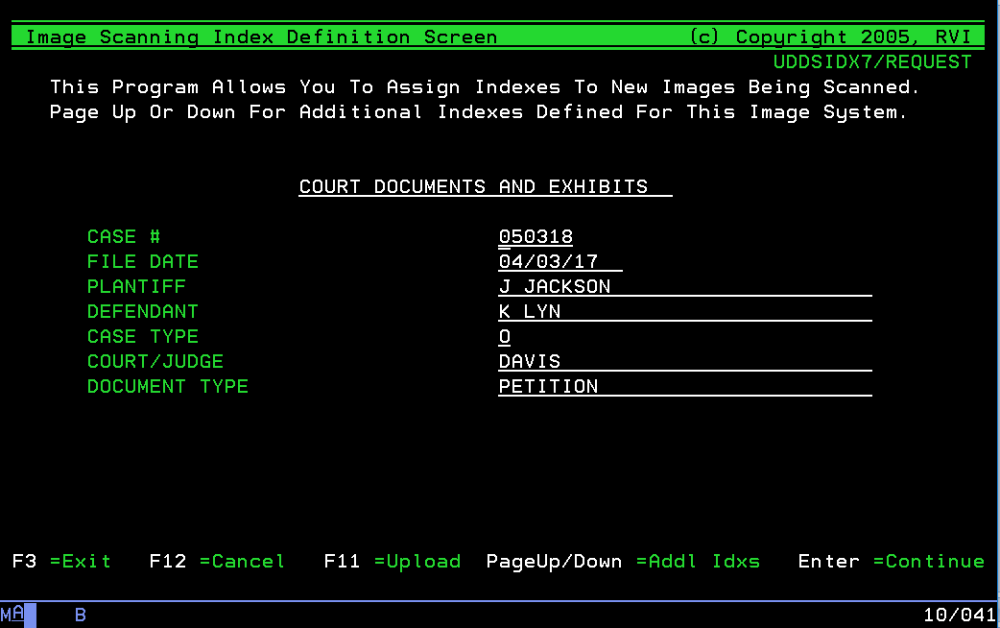The height and width of the screenshot is (628, 1000).
Task: Click the cursor position 10/041 indicator
Action: pos(960,615)
